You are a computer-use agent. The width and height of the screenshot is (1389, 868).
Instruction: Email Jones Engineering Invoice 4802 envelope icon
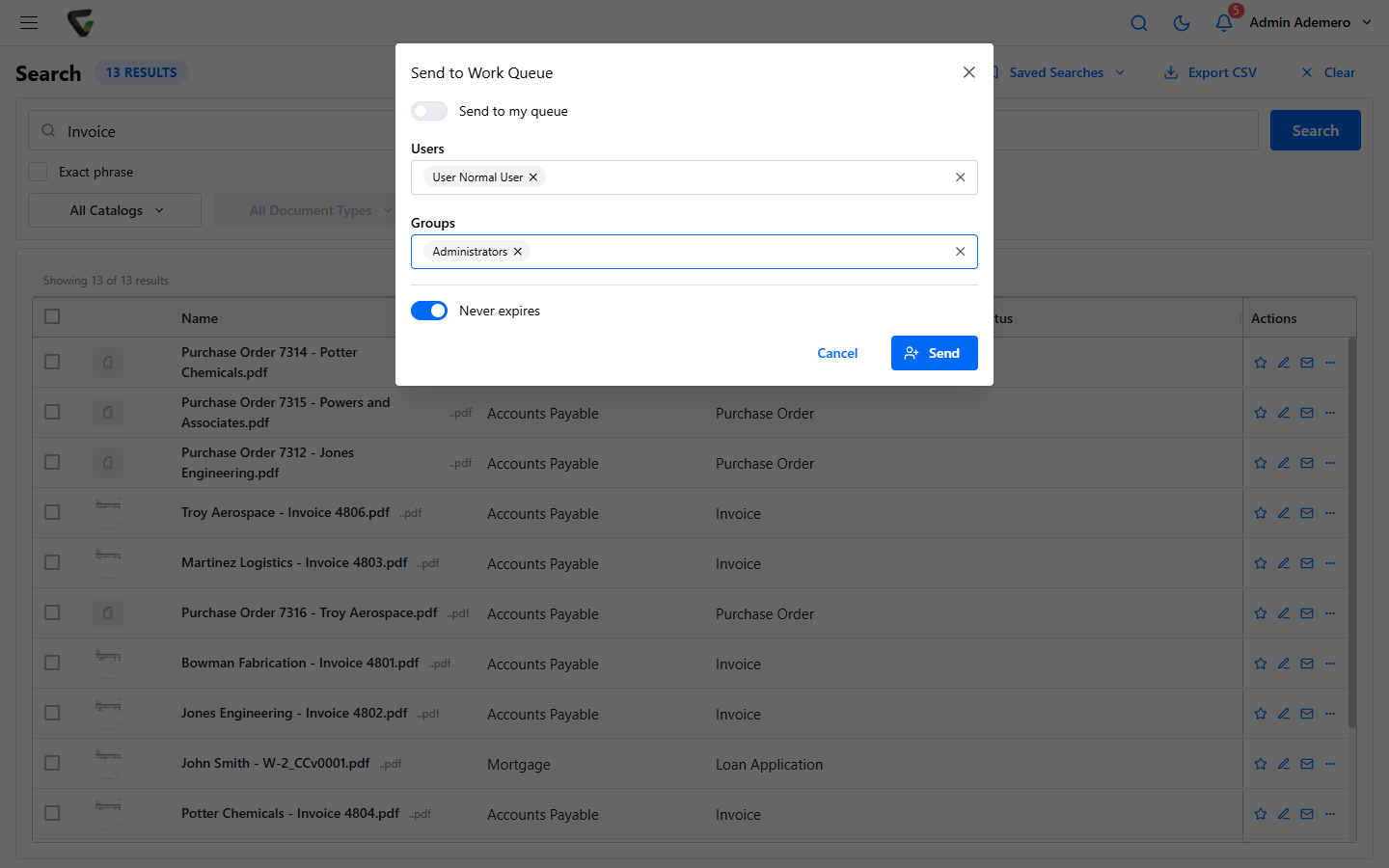coord(1307,714)
